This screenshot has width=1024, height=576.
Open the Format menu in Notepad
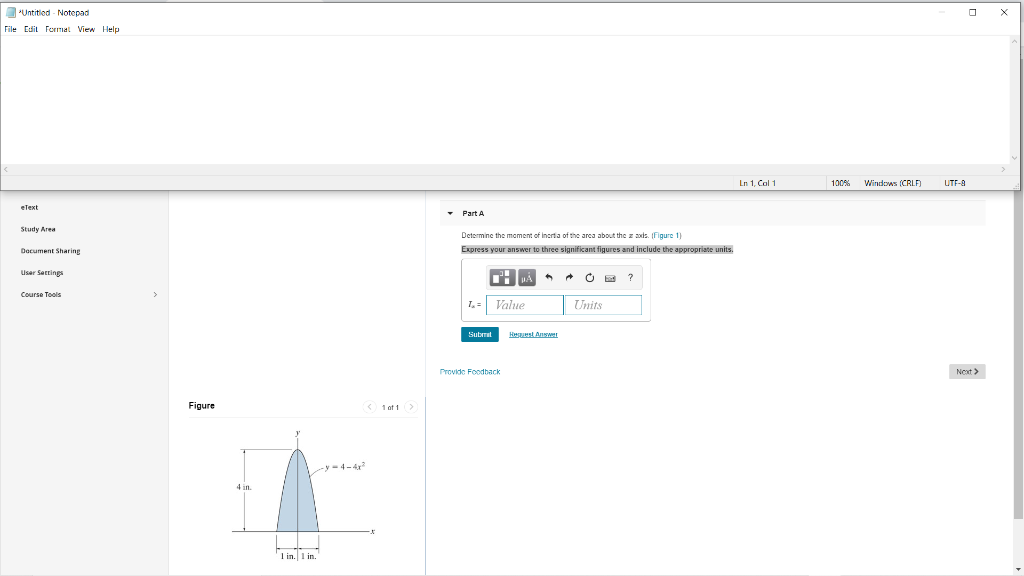pos(57,29)
